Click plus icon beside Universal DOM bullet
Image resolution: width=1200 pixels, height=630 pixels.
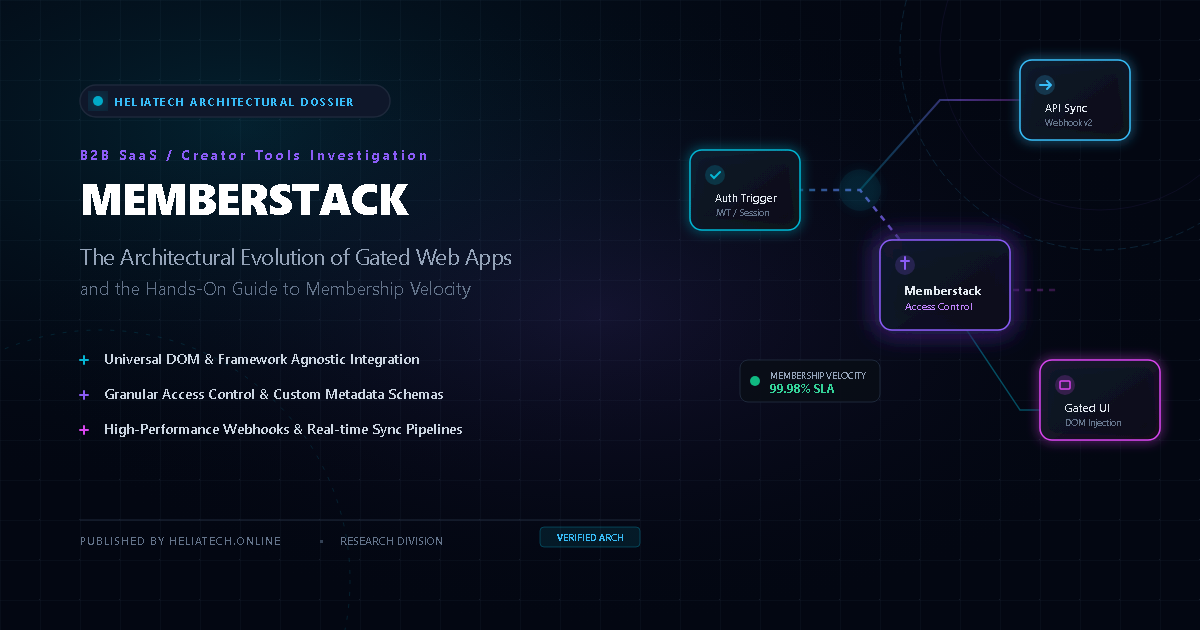coord(84,360)
